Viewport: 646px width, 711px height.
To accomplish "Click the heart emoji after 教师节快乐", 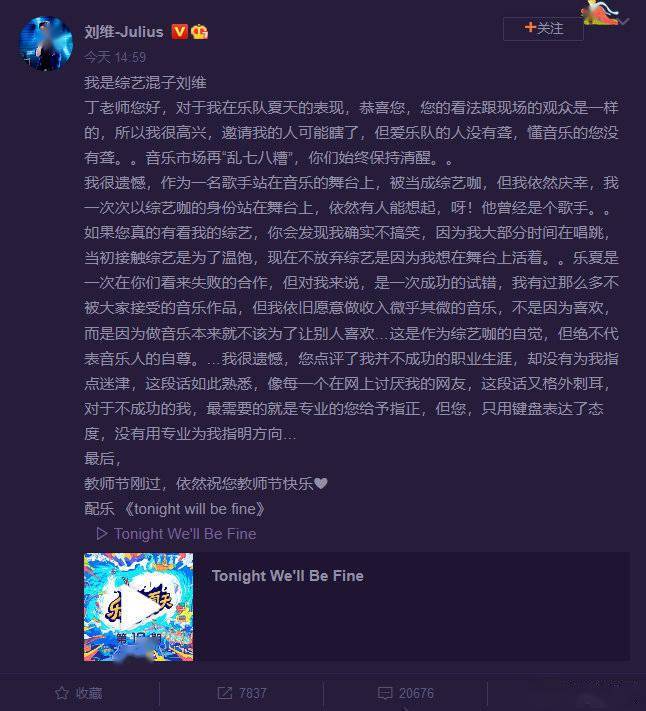I will 321,483.
